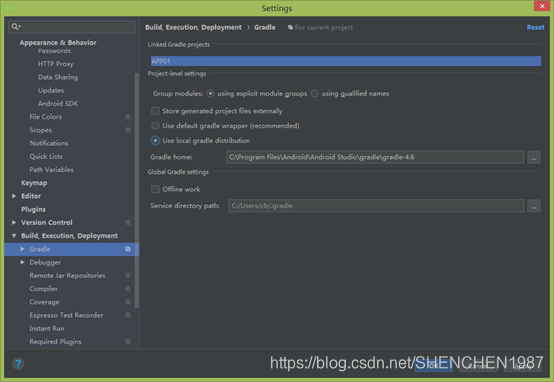554x382 pixels.
Task: Click project-level icon beside Required Plugins
Action: pyautogui.click(x=128, y=342)
